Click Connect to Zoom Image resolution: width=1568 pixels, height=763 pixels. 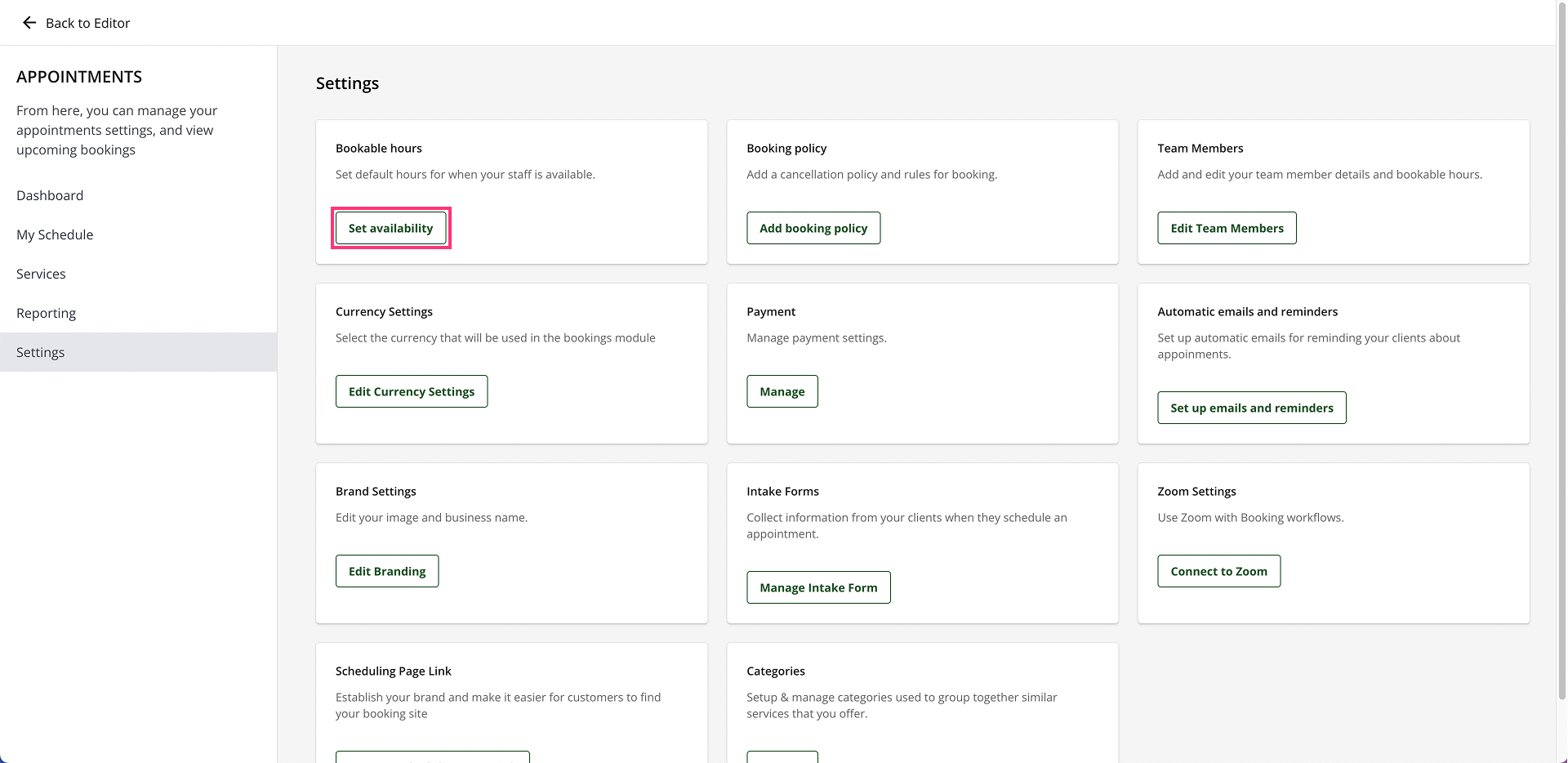click(x=1219, y=571)
